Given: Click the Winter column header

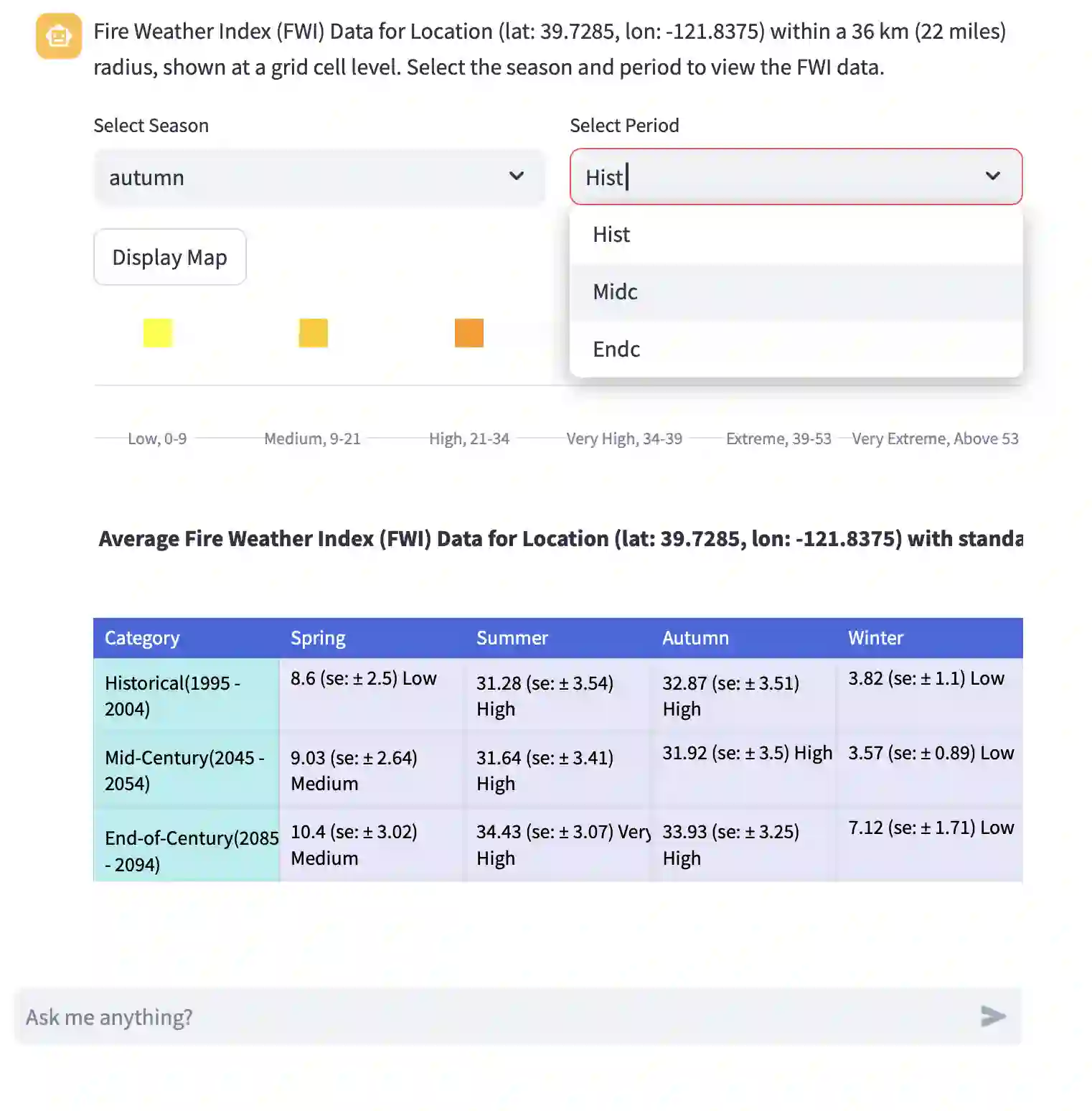Looking at the screenshot, I should pyautogui.click(x=930, y=638).
